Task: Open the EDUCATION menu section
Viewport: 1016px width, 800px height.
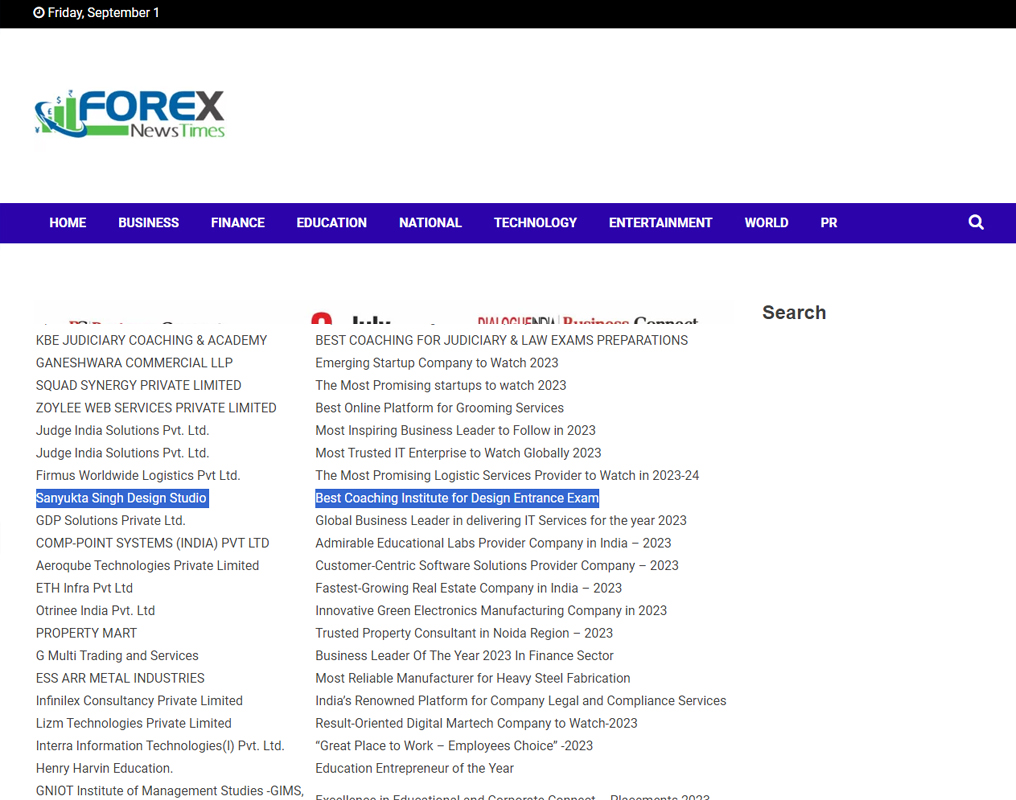Action: pyautogui.click(x=332, y=223)
